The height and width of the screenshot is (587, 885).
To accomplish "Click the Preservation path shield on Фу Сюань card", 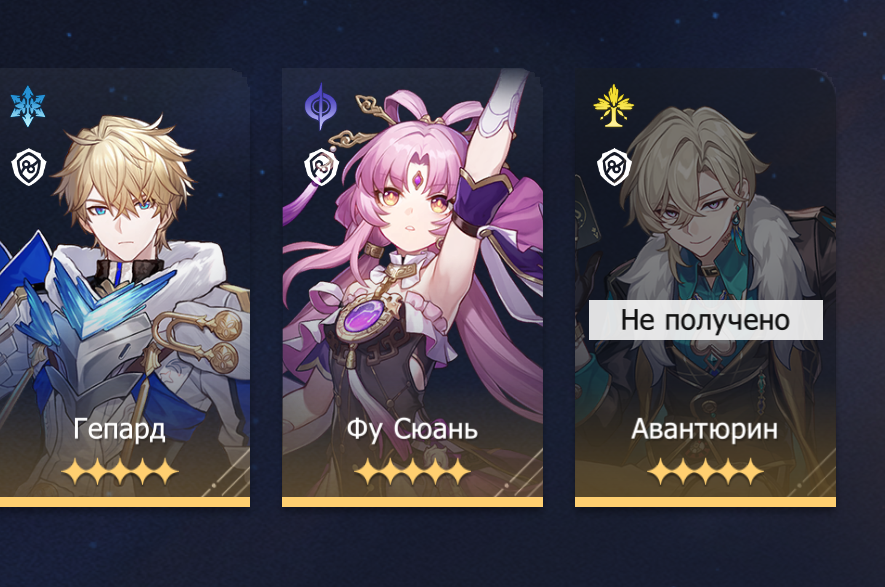I will [x=321, y=167].
